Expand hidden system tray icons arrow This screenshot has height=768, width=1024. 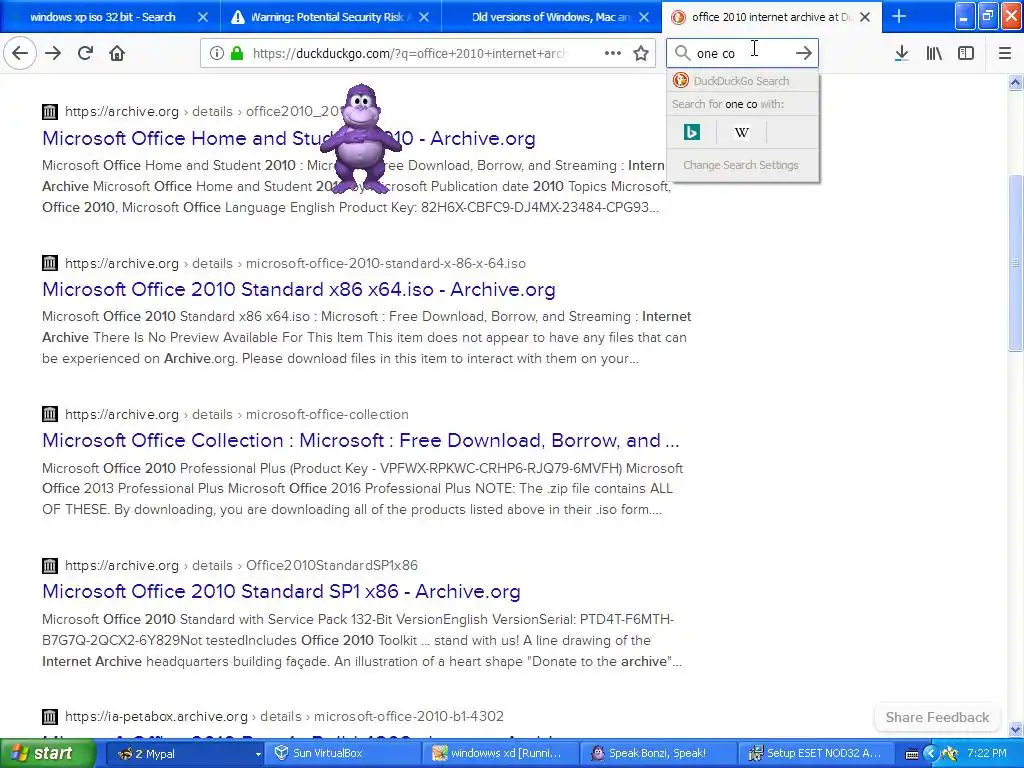tap(931, 754)
